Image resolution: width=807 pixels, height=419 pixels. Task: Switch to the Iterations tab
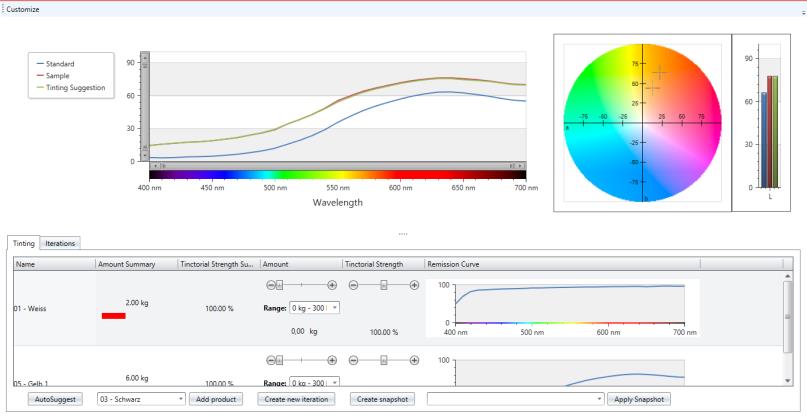(61, 243)
